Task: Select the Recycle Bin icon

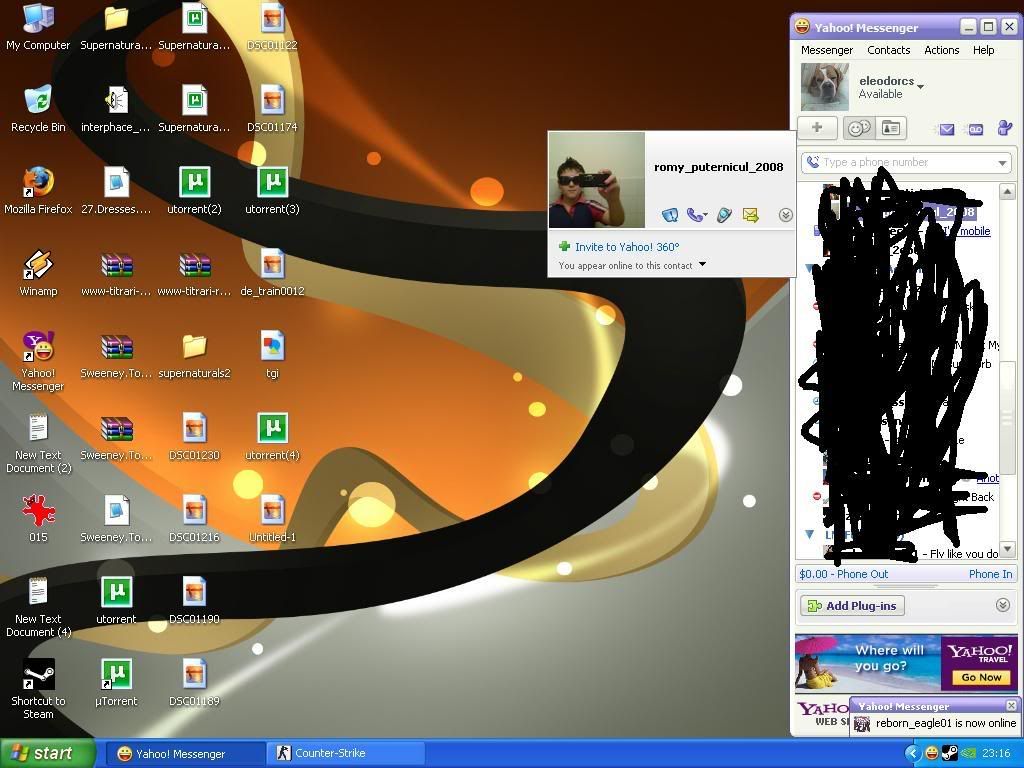Action: 38,108
